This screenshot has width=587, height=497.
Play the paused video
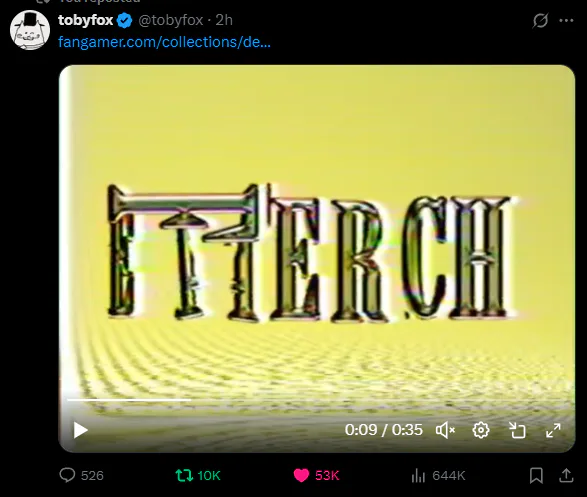(80, 430)
